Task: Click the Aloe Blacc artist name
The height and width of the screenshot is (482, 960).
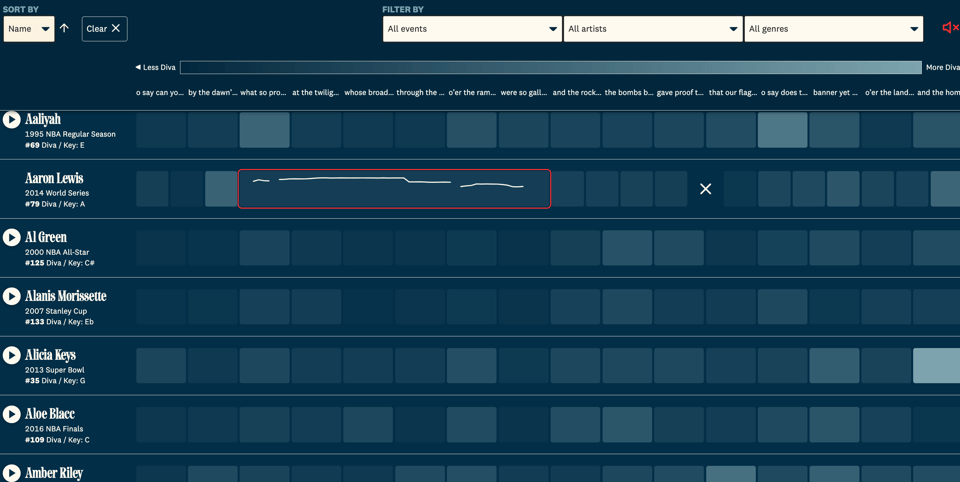Action: [x=50, y=414]
